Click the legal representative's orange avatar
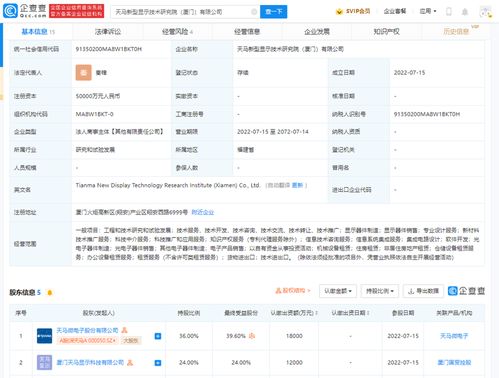 point(84,73)
